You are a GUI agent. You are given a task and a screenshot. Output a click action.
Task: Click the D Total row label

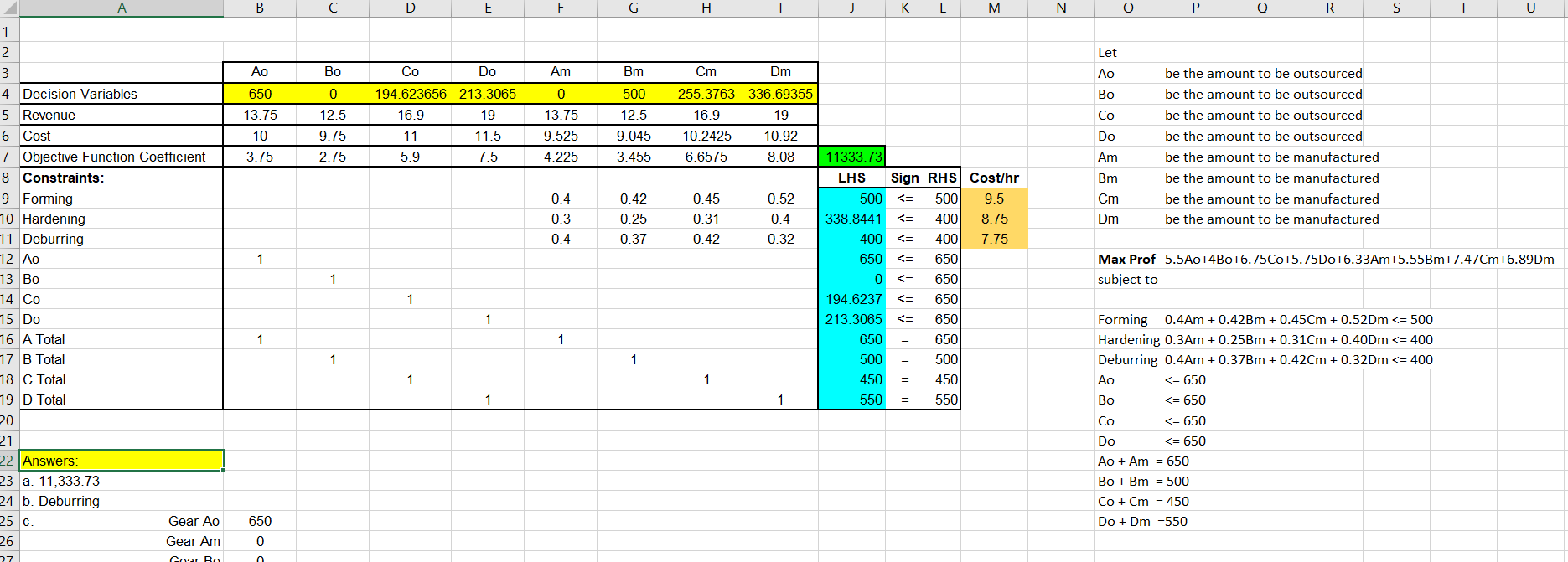pyautogui.click(x=122, y=400)
